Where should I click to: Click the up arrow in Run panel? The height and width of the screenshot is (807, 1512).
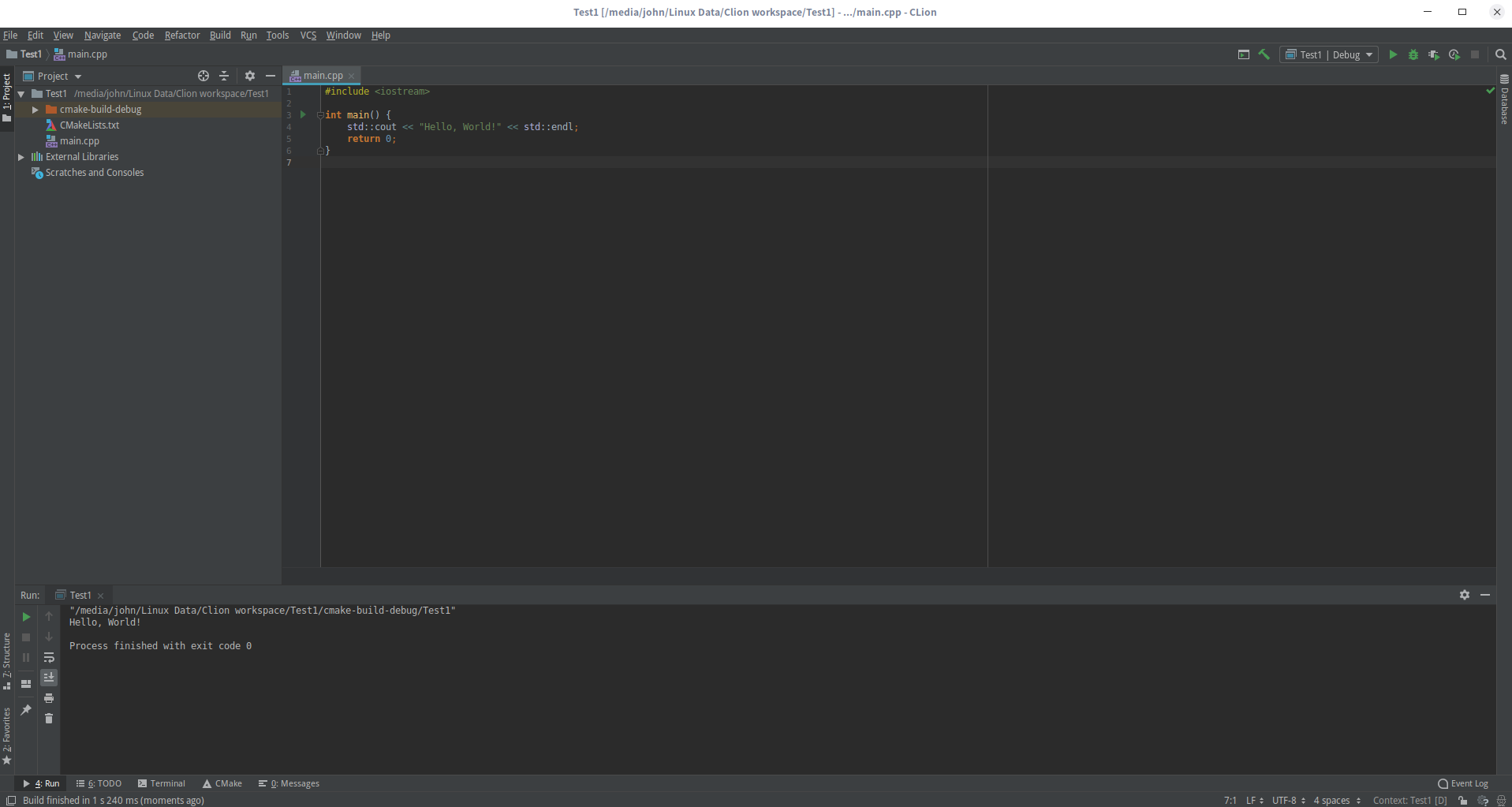click(x=49, y=616)
